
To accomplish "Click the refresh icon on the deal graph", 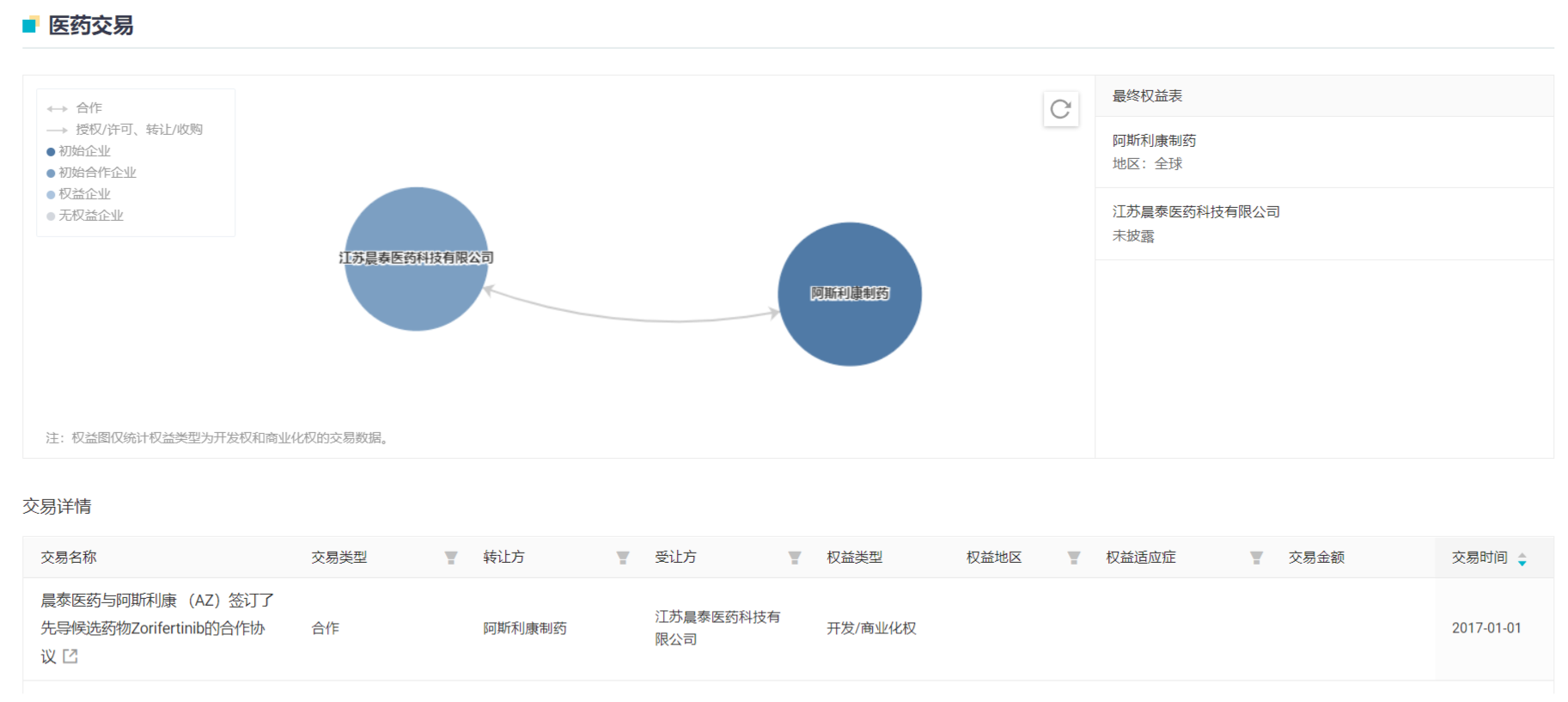I will pyautogui.click(x=1060, y=109).
